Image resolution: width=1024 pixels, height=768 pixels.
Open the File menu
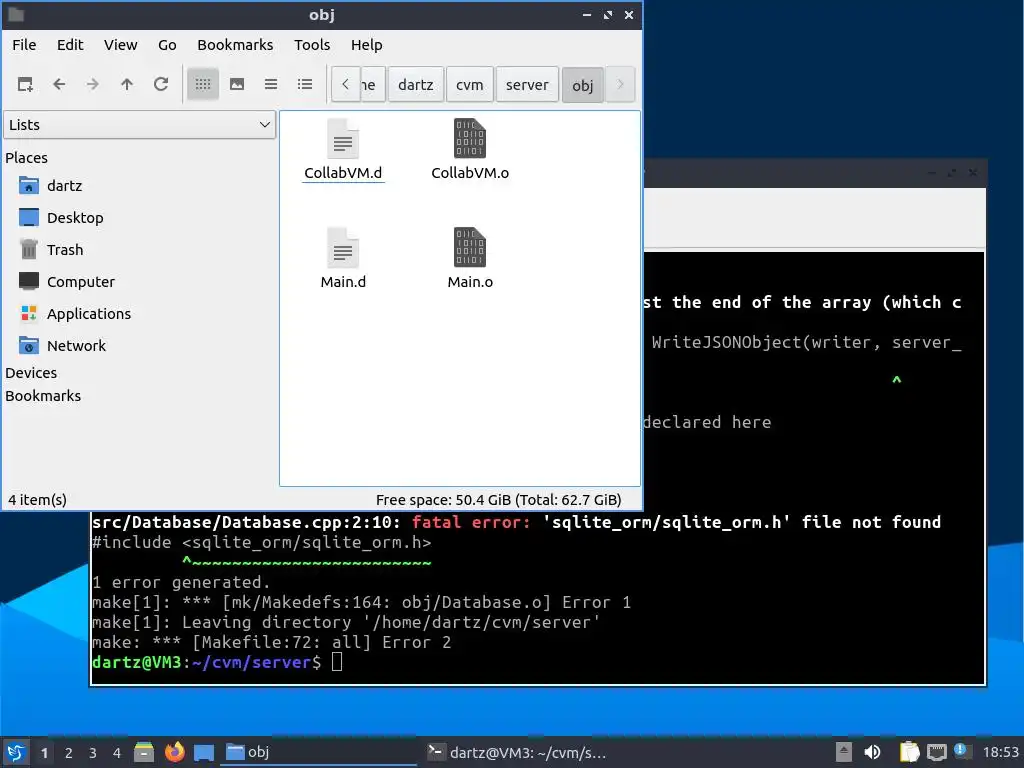(24, 45)
